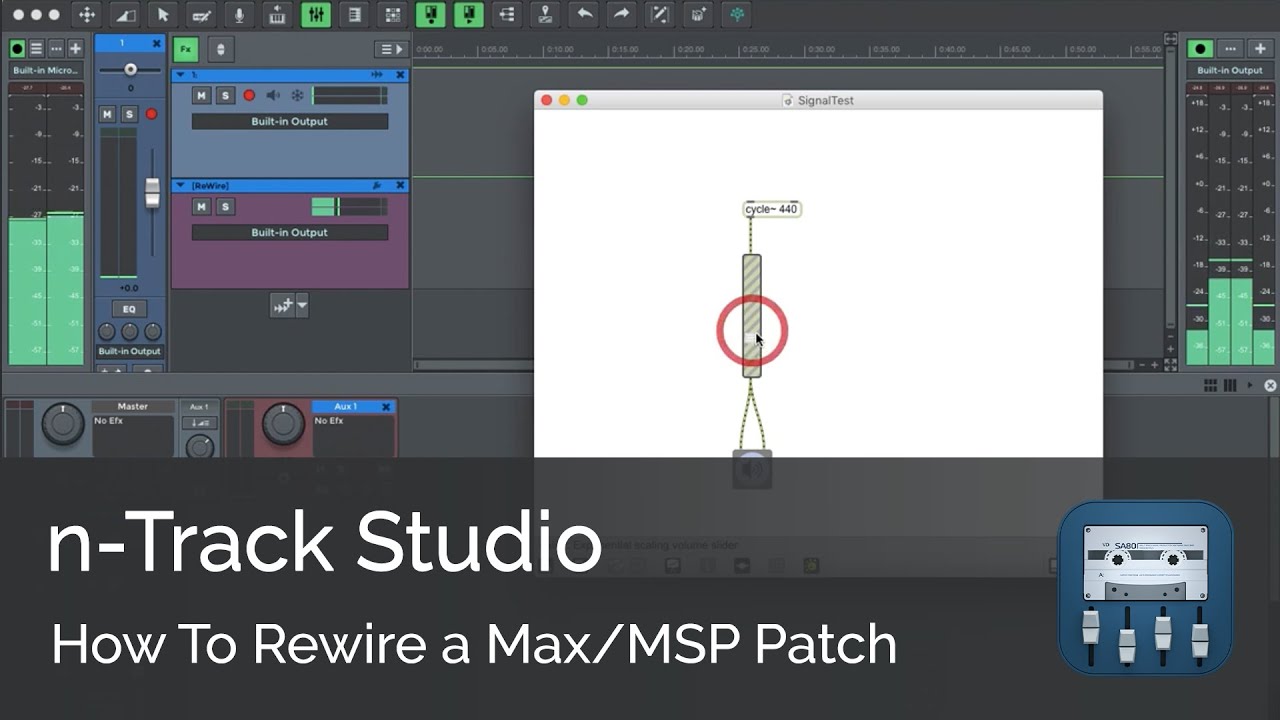Collapse track 1 with its triangle
The height and width of the screenshot is (720, 1280).
[180, 75]
